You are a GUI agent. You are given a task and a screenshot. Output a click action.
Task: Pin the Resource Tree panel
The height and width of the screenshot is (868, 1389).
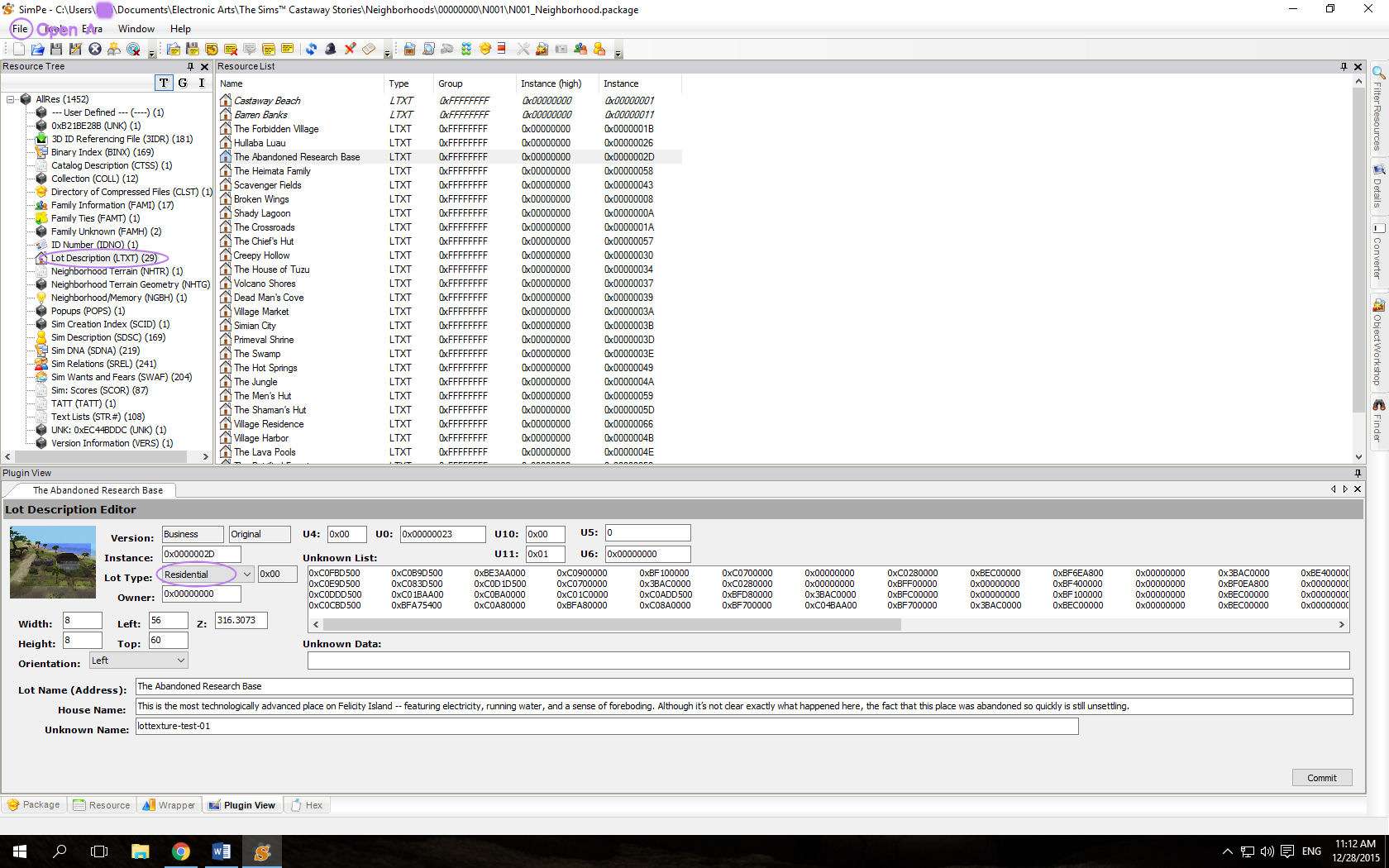190,66
